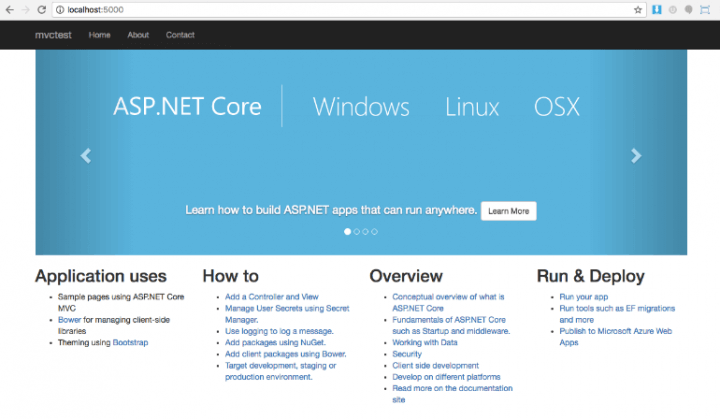720x419 pixels.
Task: Click the How to heading
Action: 231,276
